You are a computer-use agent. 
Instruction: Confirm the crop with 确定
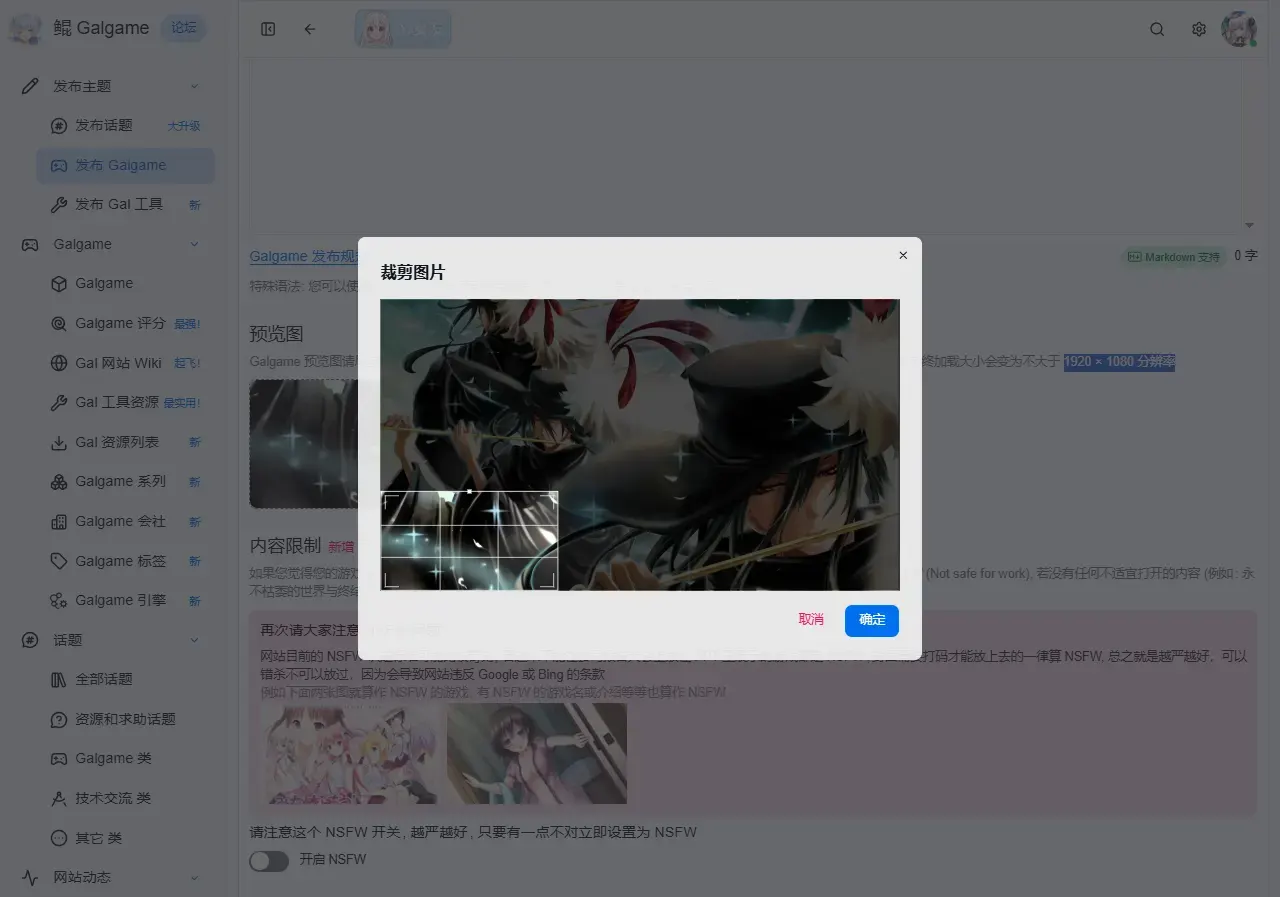click(872, 620)
